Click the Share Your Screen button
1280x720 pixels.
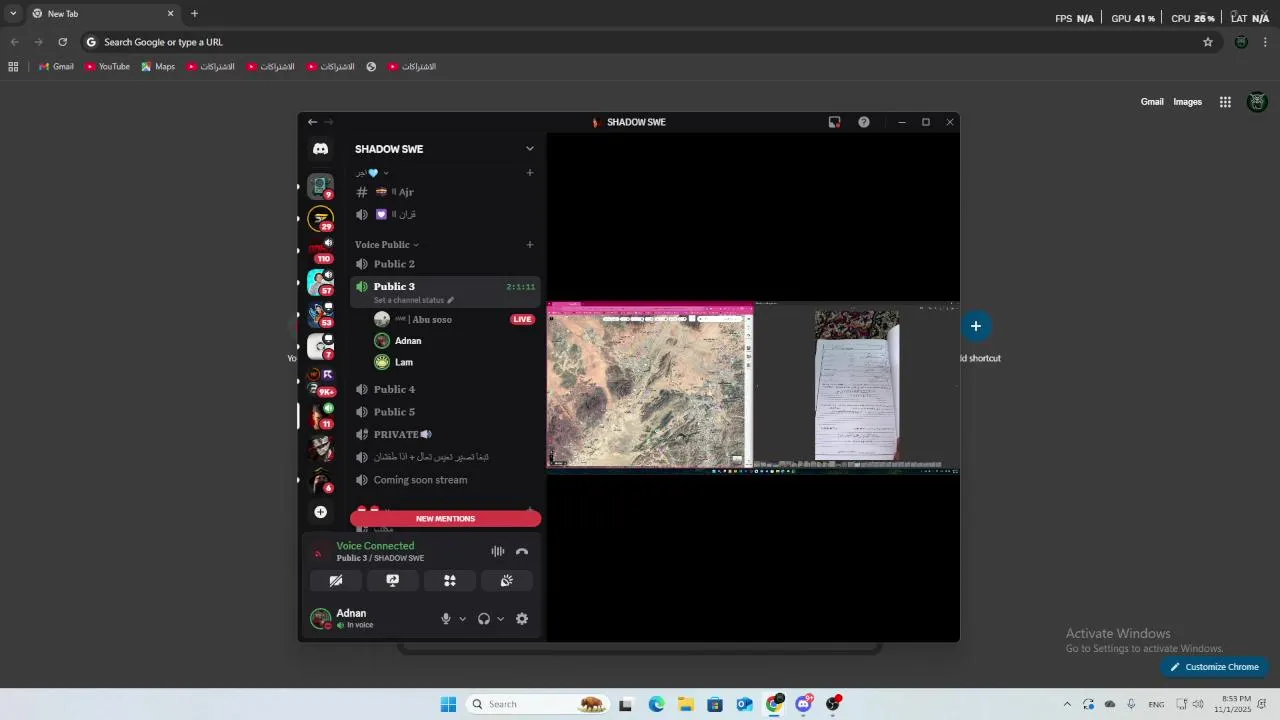tap(393, 580)
